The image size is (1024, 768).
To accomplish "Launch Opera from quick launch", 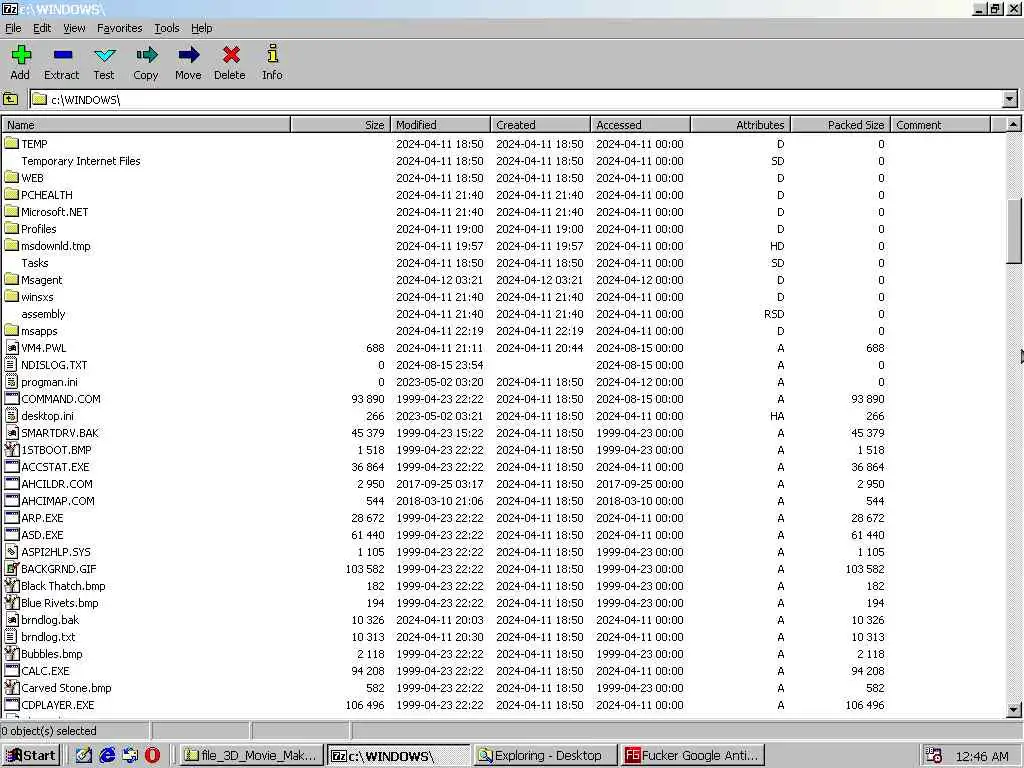I will tap(153, 755).
